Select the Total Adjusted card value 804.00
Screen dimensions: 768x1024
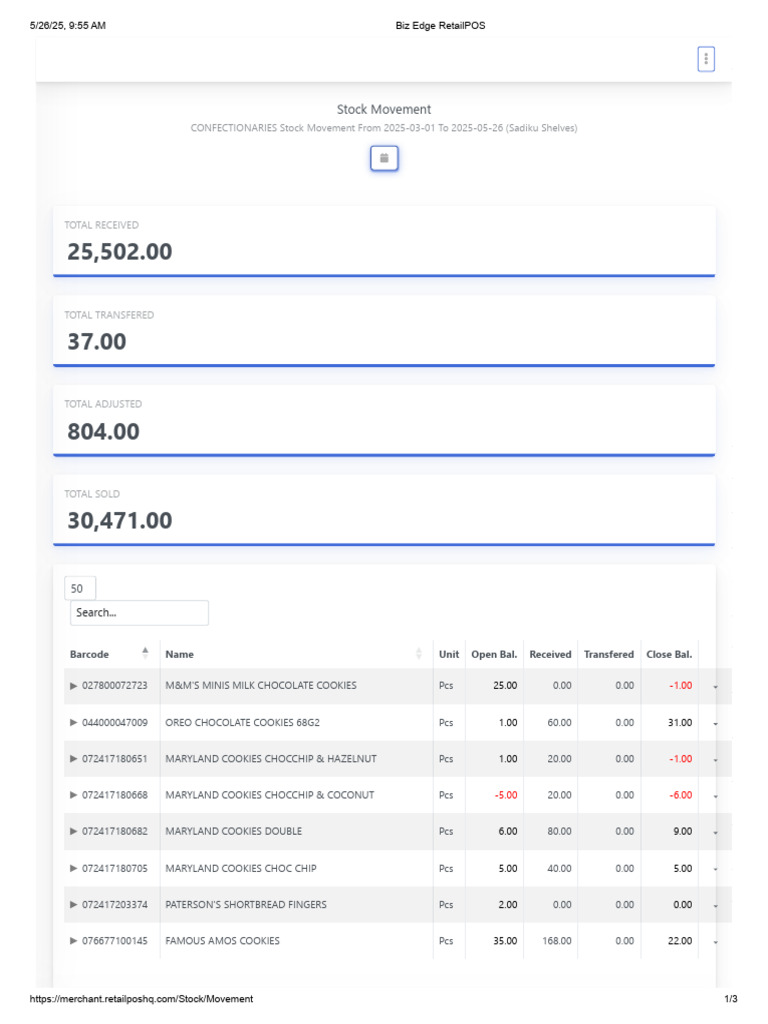pyautogui.click(x=103, y=431)
